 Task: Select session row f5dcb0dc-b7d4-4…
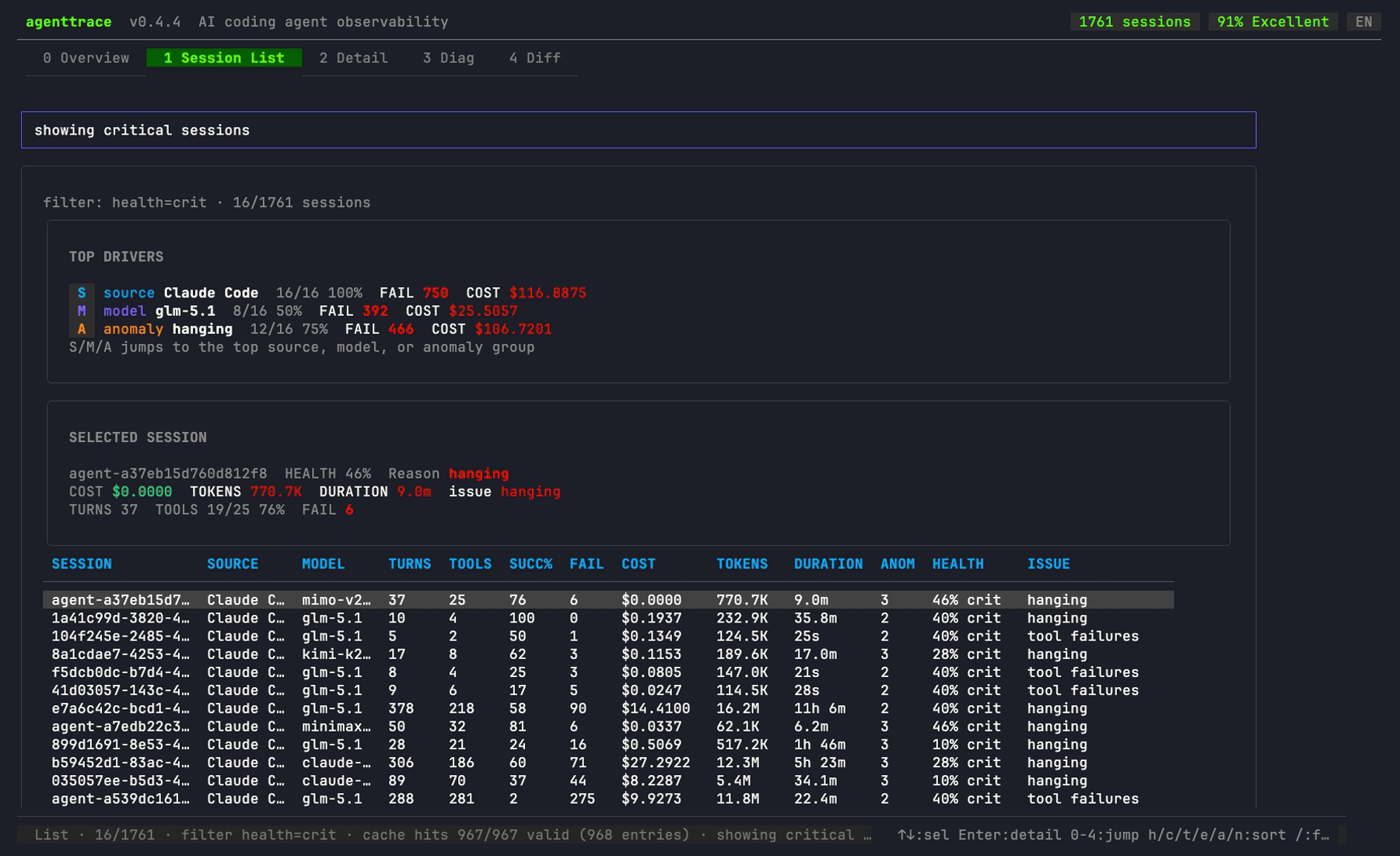pos(608,672)
